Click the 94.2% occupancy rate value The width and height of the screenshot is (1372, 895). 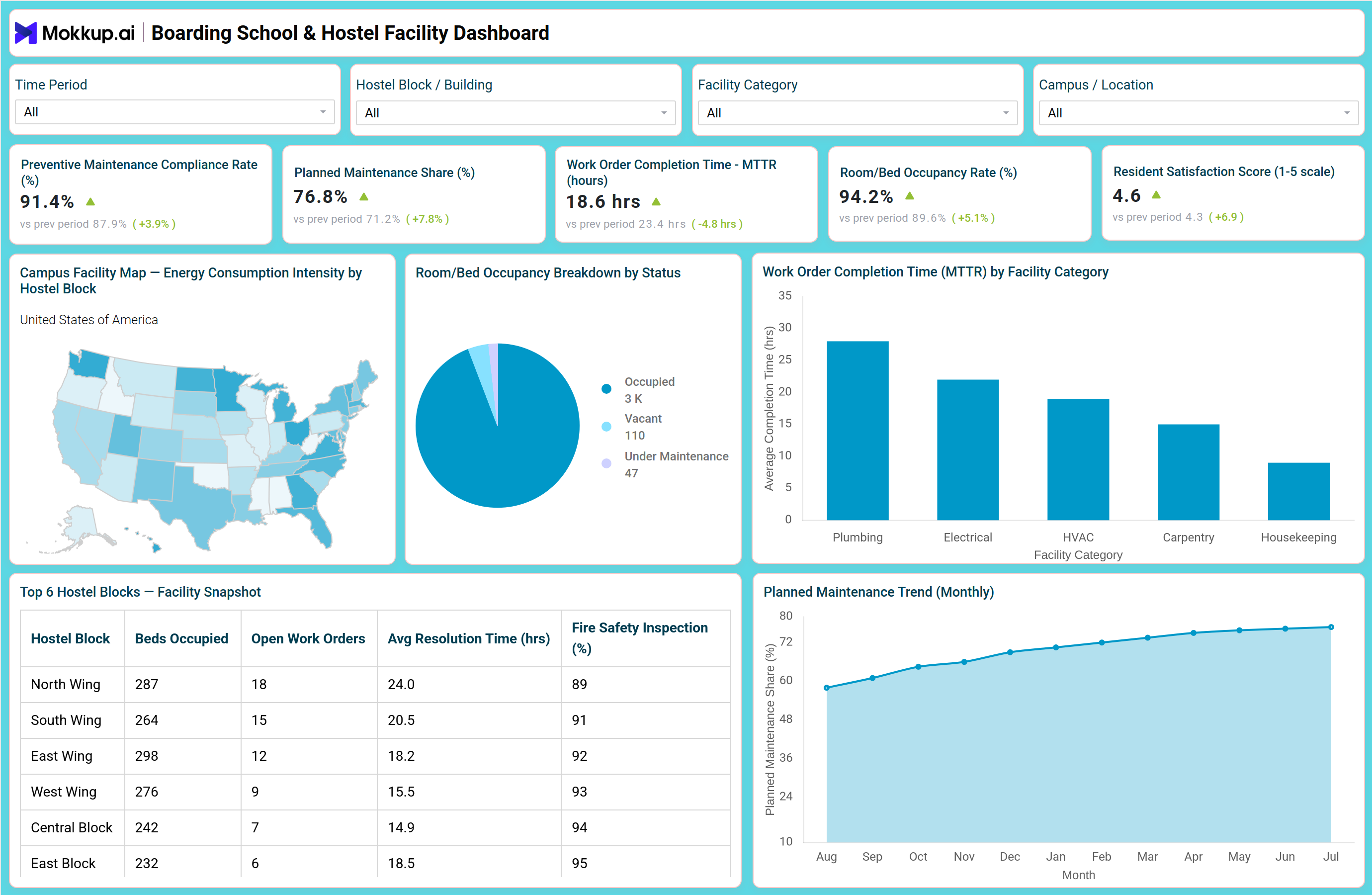click(x=866, y=196)
